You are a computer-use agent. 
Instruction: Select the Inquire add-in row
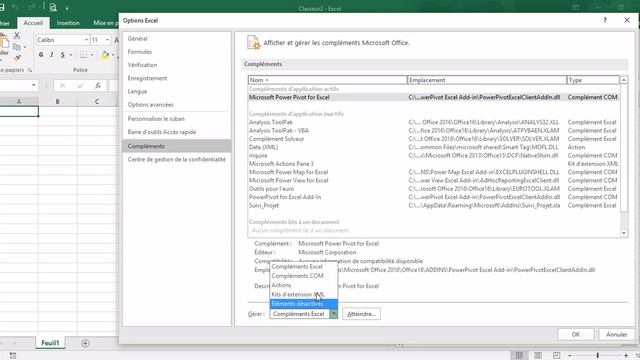[x=434, y=156]
